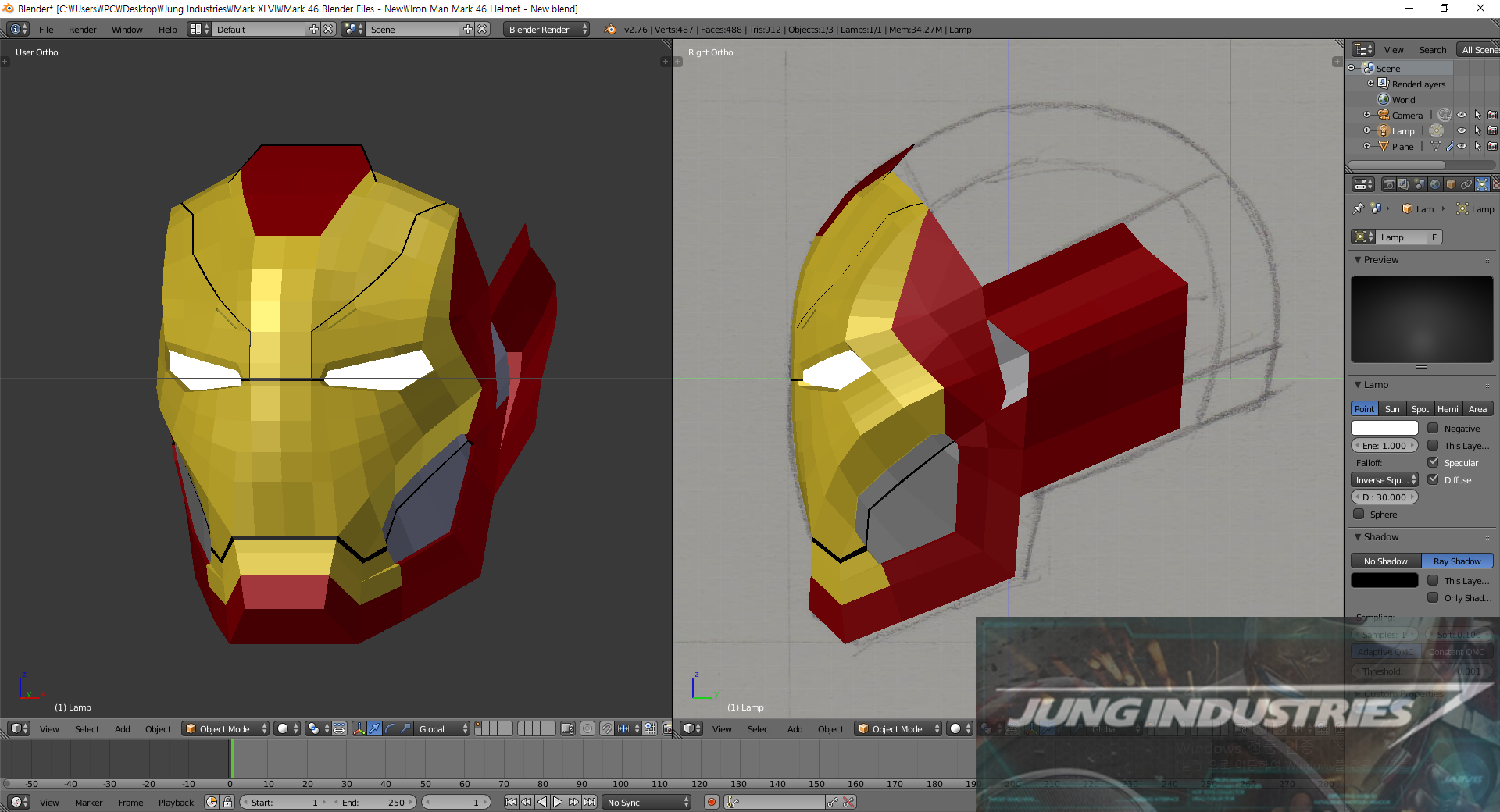Screen dimensions: 1500x812
Task: Enable the Negative lamp checkbox
Action: [1434, 428]
